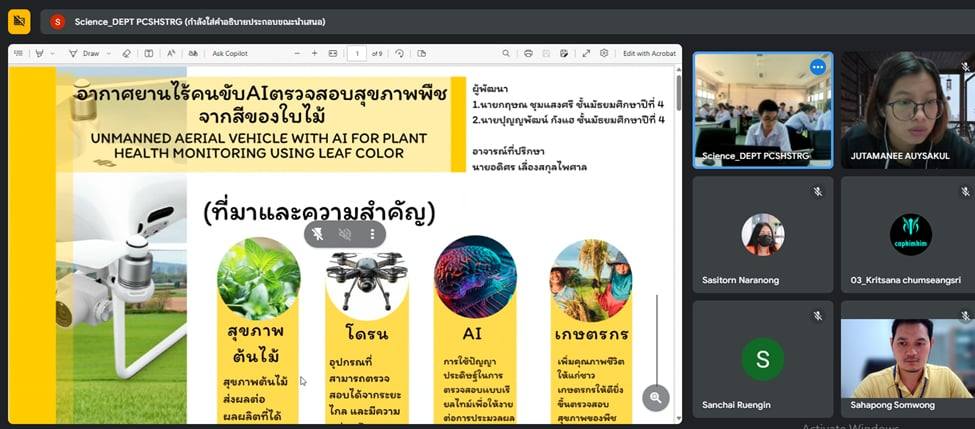This screenshot has width=975, height=429.
Task: Click the round zoom magnifier button on slide
Action: click(x=655, y=397)
